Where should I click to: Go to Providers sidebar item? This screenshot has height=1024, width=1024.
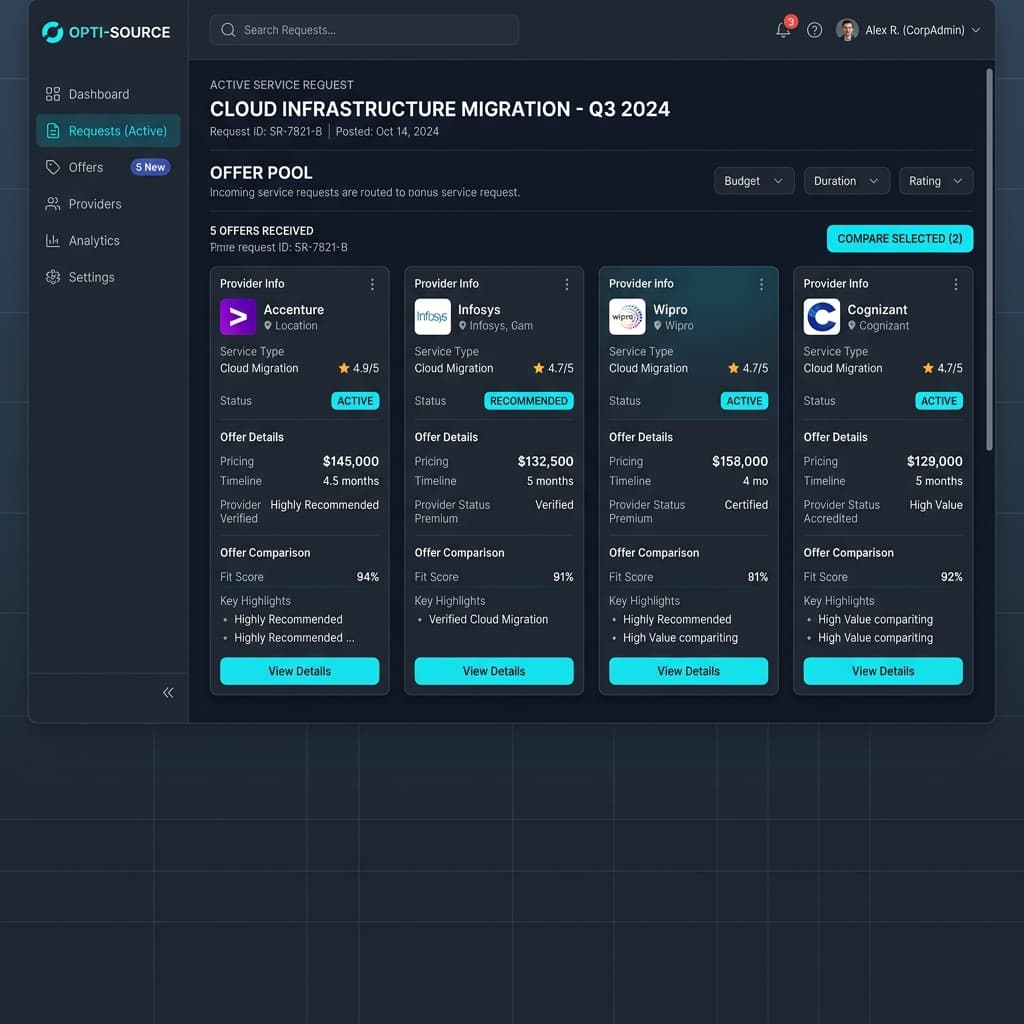tap(108, 204)
